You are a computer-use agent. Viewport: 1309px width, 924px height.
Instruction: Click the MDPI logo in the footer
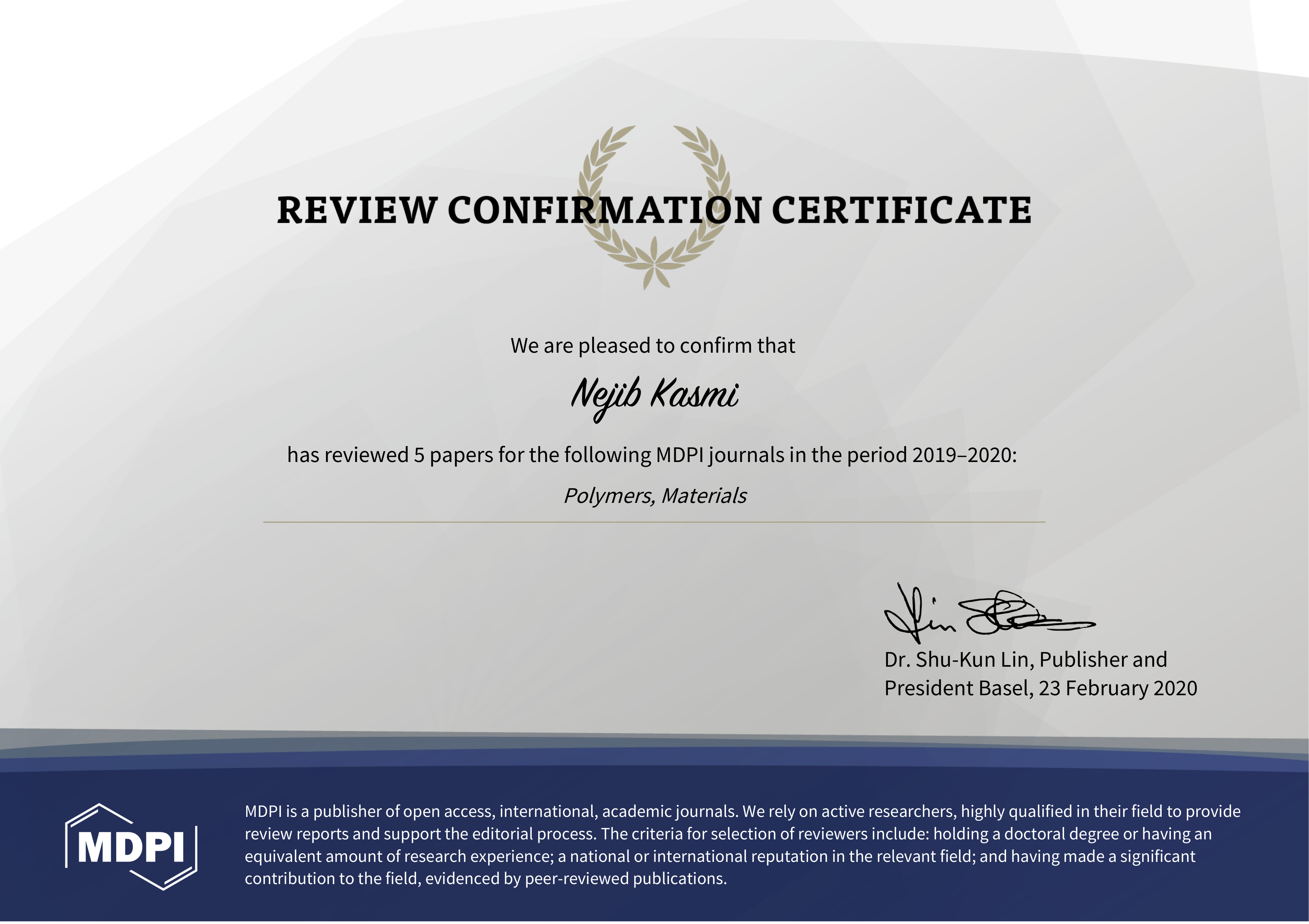[x=131, y=847]
